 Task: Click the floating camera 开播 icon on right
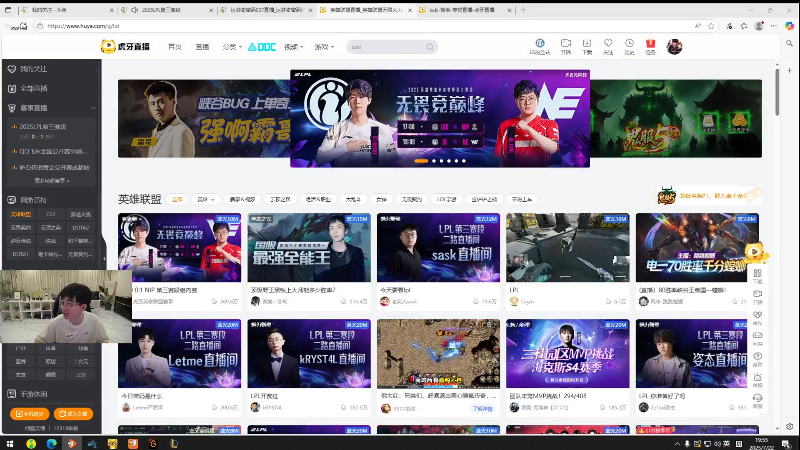point(757,296)
